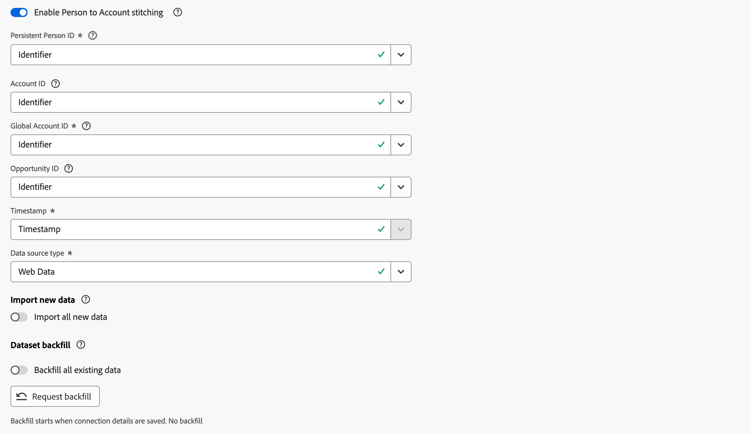
Task: Show help for Dataset backfill
Action: (81, 345)
